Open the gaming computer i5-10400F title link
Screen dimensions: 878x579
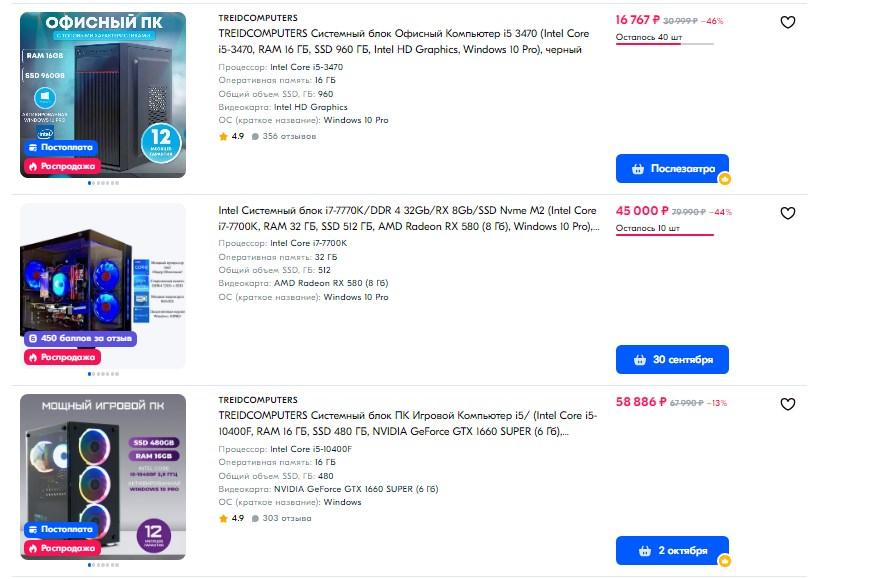click(x=408, y=423)
